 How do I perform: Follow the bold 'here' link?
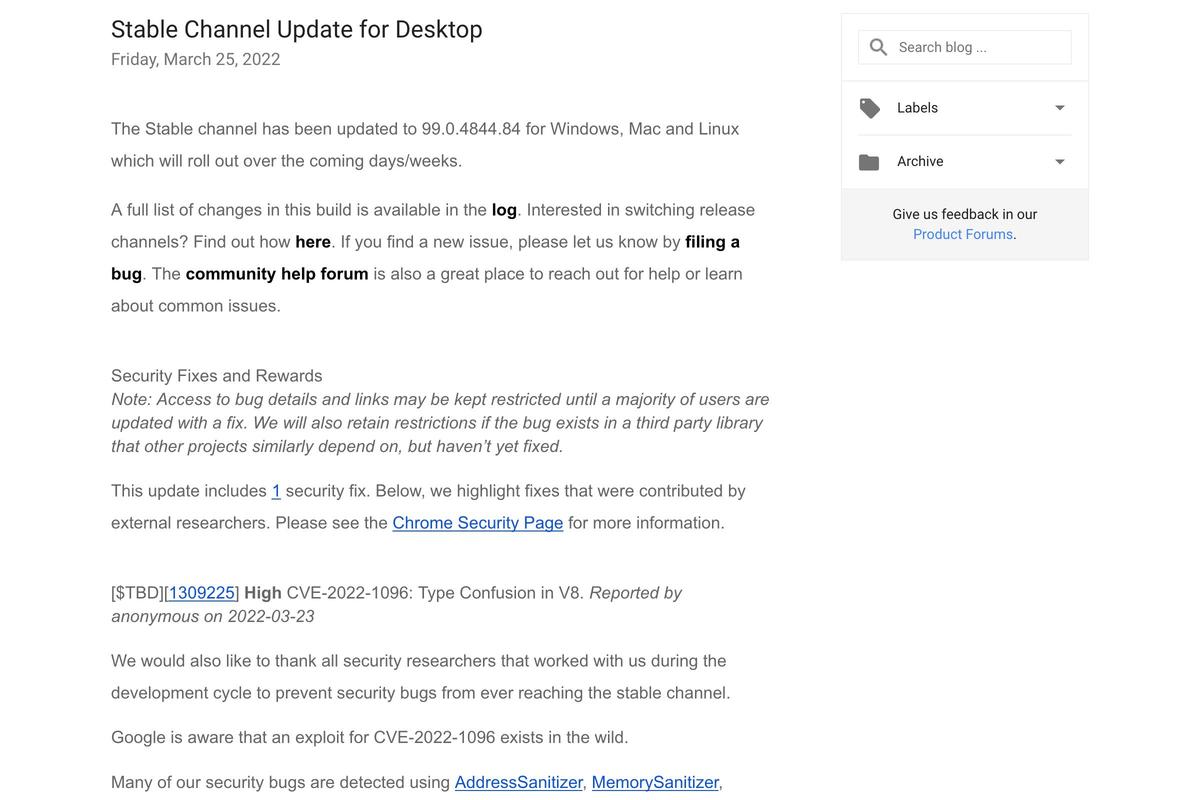coord(313,242)
